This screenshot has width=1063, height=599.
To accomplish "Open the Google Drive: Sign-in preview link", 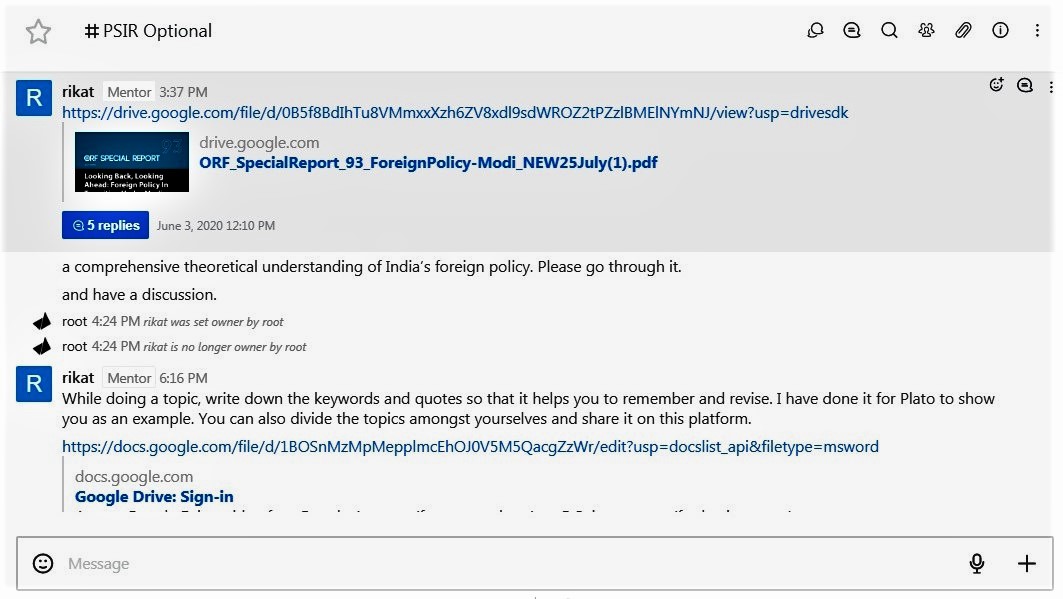I will point(154,497).
